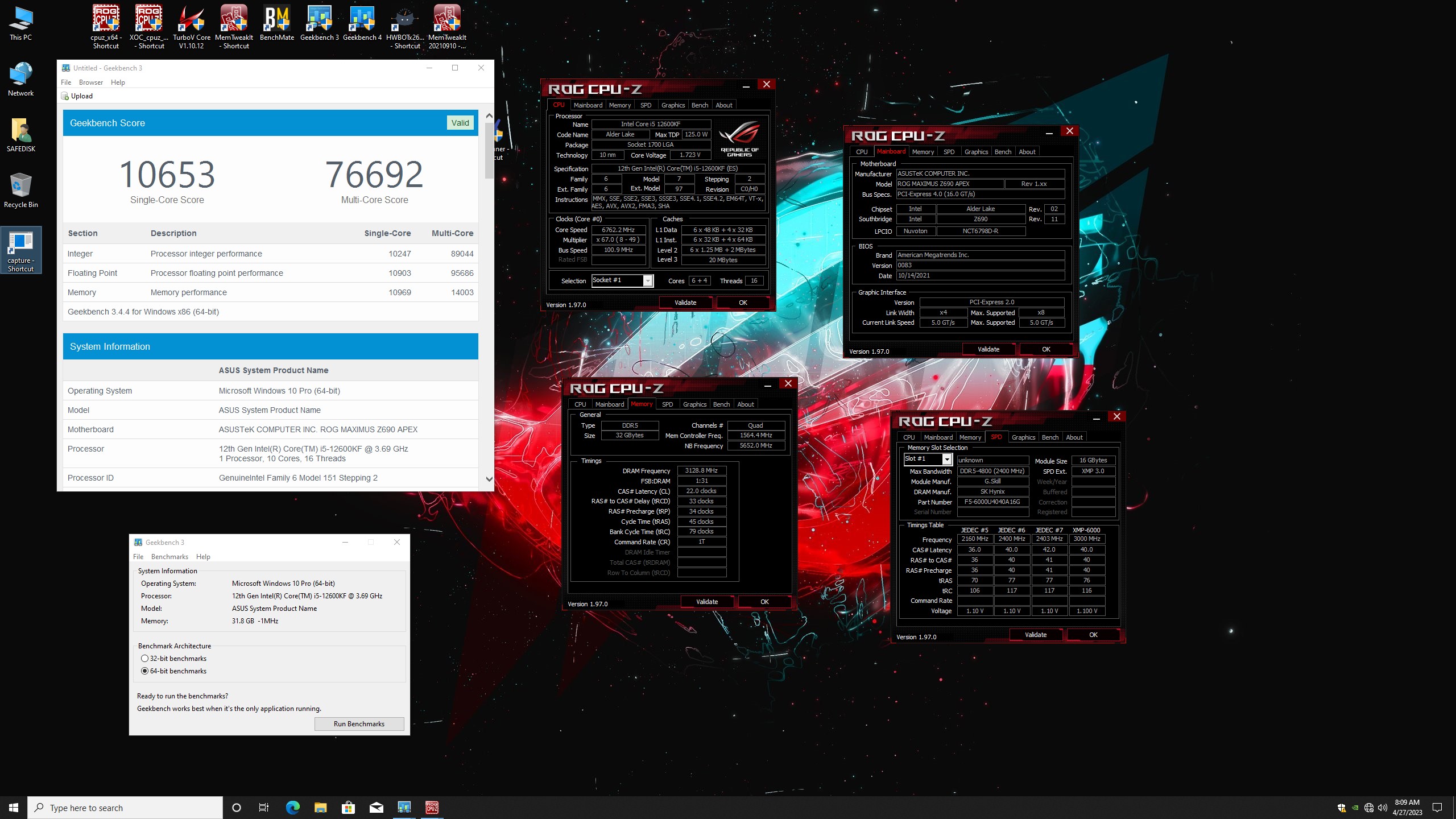Select 32-bit benchmarks radio button
The height and width of the screenshot is (819, 1456).
click(144, 659)
